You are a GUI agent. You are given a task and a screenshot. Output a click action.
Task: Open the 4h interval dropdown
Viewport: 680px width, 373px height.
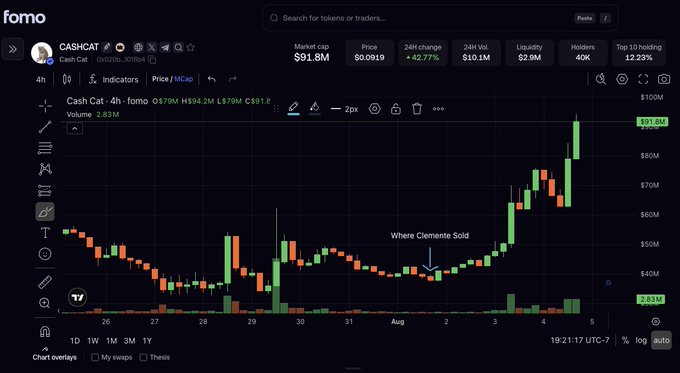pos(41,79)
